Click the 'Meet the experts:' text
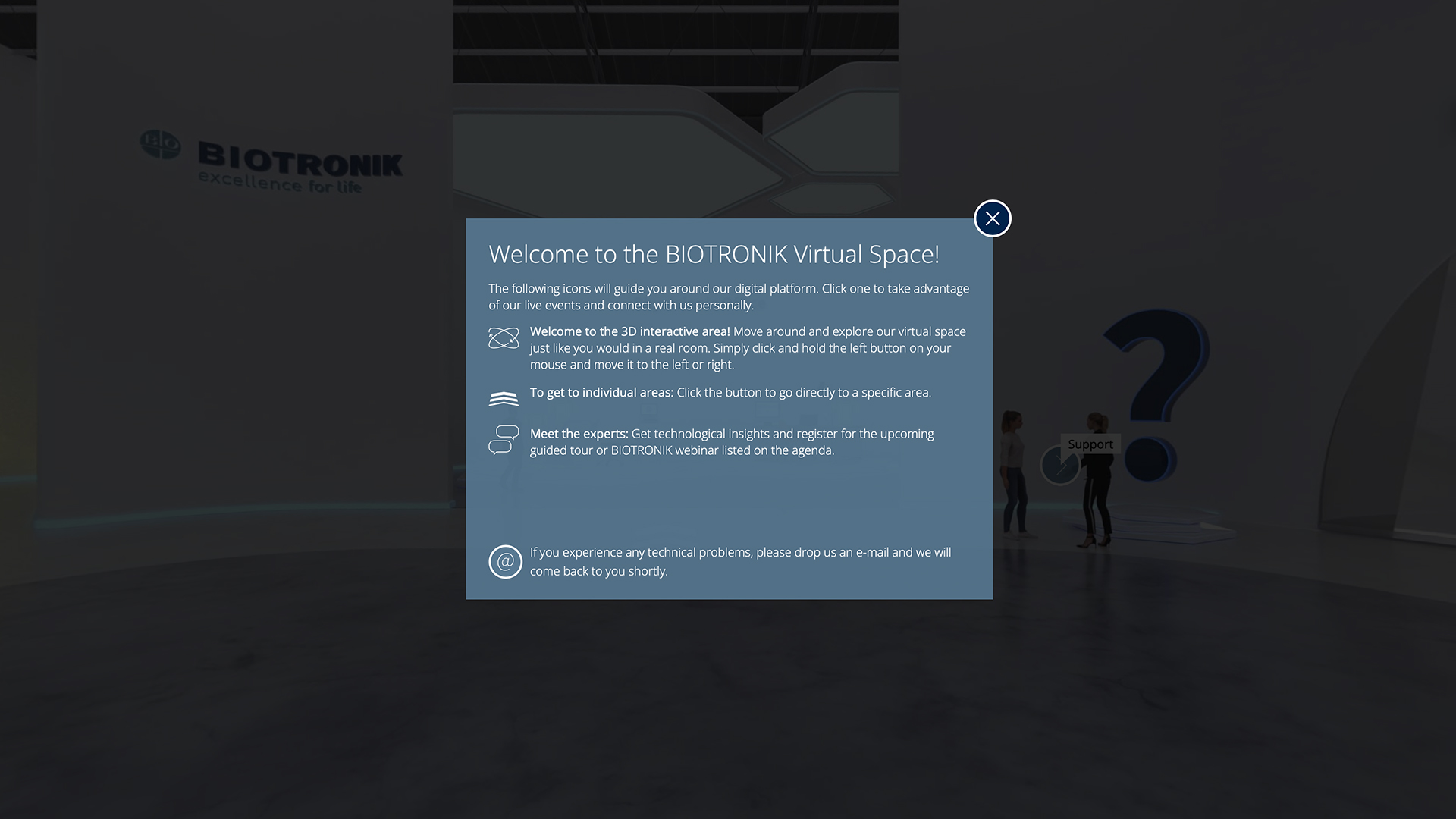This screenshot has width=1456, height=819. click(x=579, y=434)
